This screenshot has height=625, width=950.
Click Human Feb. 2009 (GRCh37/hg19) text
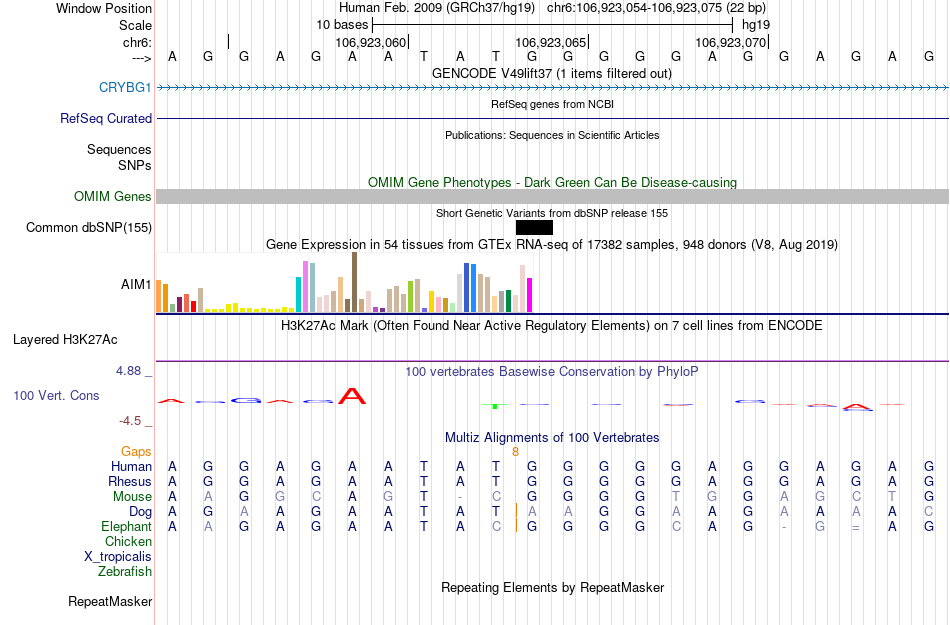437,8
